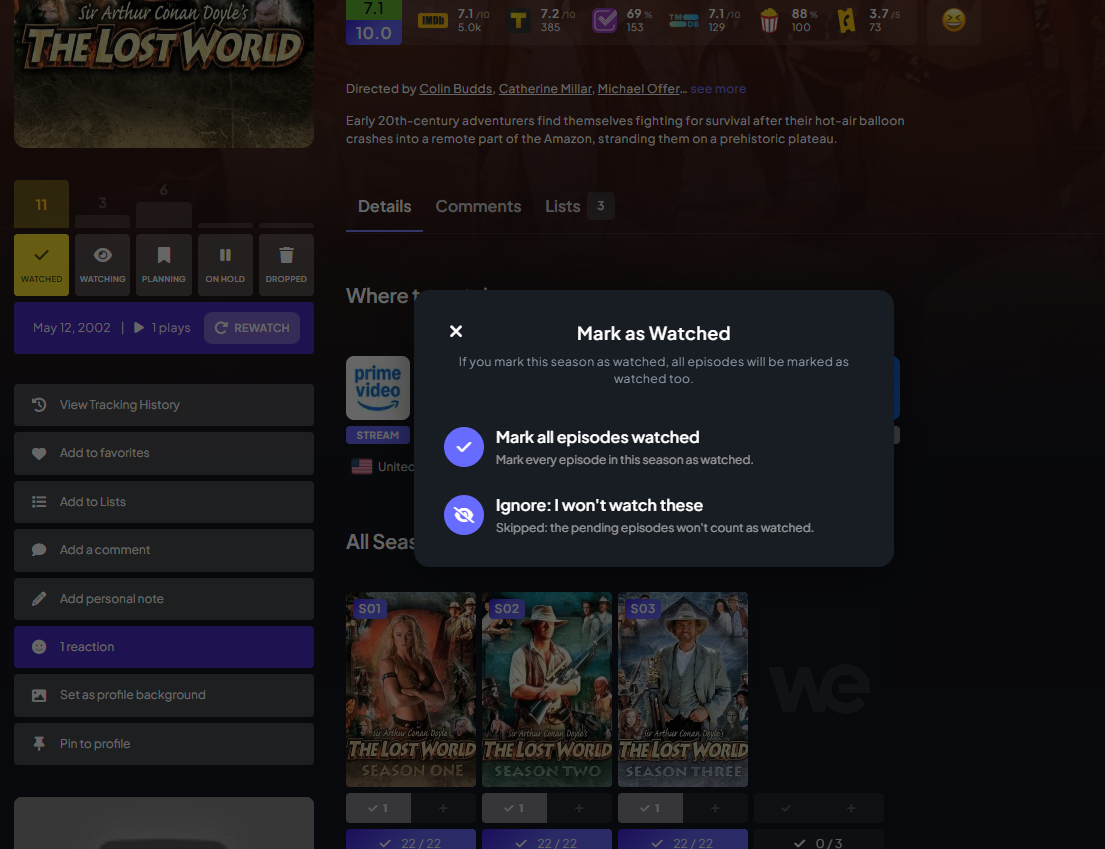Screen dimensions: 1105x849
Task: Click the Rewatch button
Action: pyautogui.click(x=252, y=328)
